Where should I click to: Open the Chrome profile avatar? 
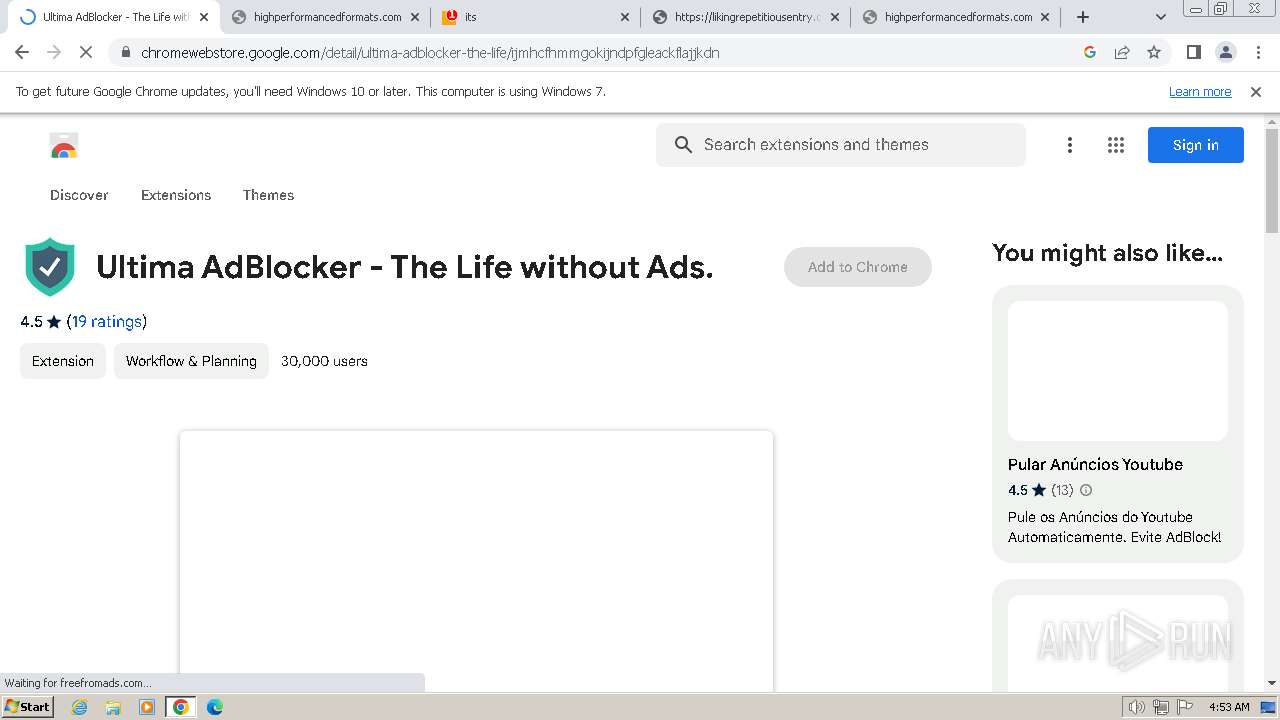1225,52
